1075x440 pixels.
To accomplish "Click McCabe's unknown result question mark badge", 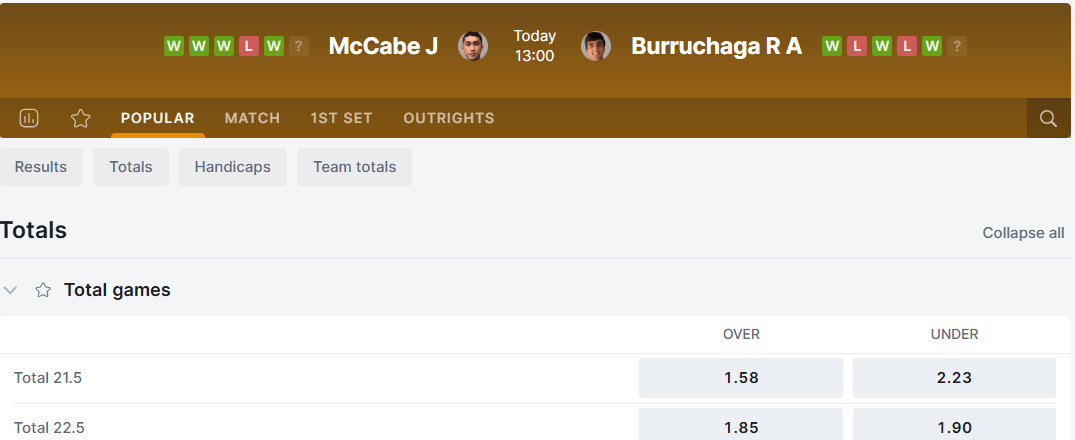I will coord(299,46).
